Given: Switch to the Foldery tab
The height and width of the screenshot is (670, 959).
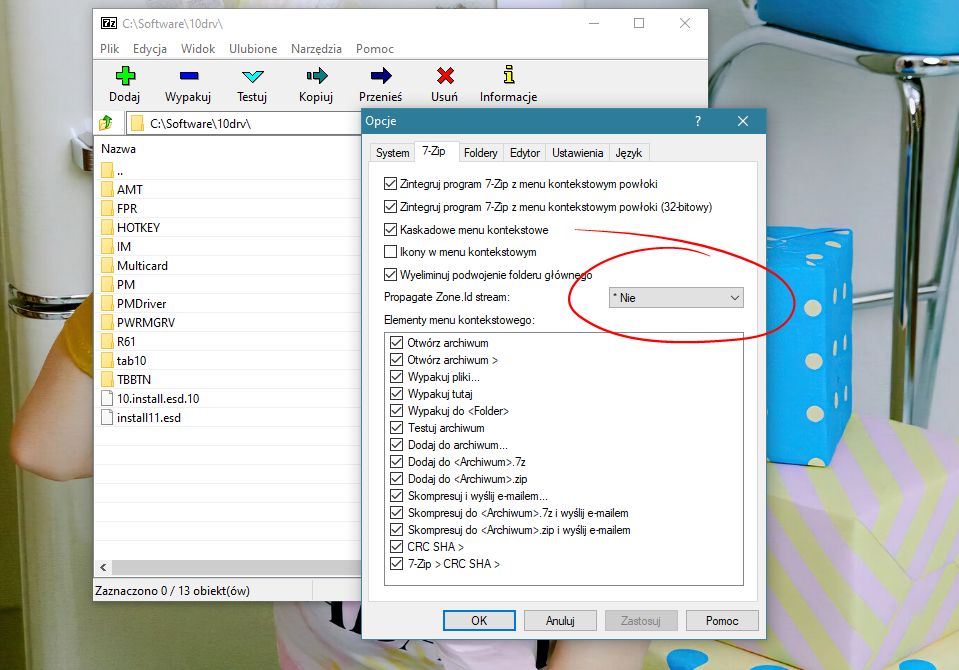Looking at the screenshot, I should pos(480,153).
